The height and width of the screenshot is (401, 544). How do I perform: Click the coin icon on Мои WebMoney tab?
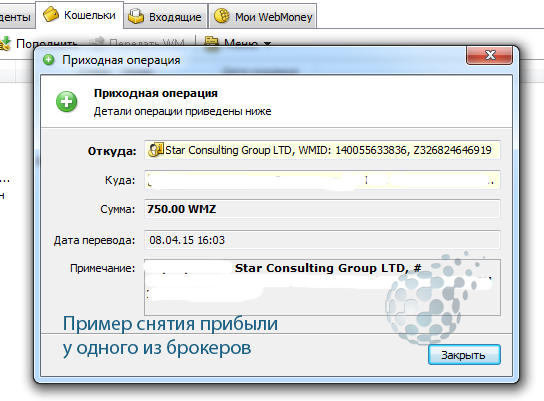click(x=222, y=16)
